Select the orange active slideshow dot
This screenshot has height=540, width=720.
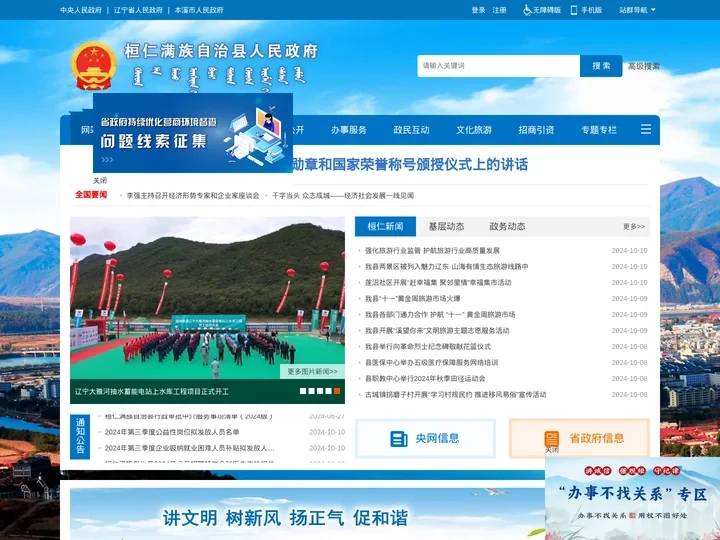(337, 391)
